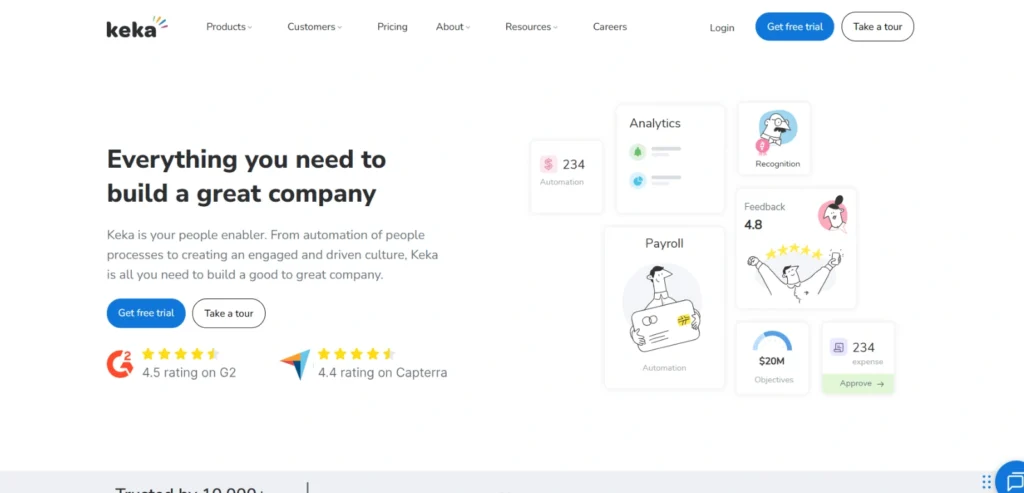The height and width of the screenshot is (493, 1024).
Task: Click Get free trial below hero text
Action: pos(146,313)
